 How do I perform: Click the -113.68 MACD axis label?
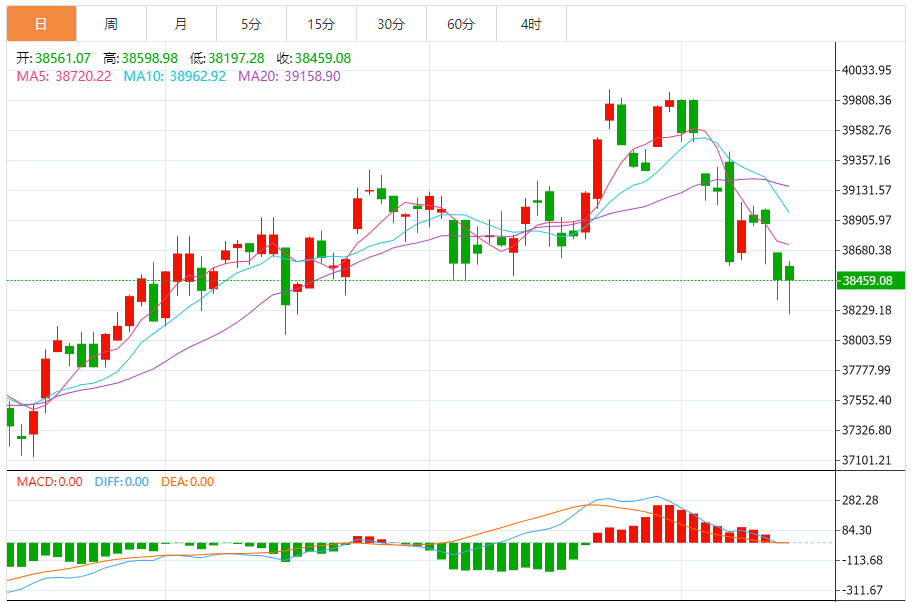point(863,561)
